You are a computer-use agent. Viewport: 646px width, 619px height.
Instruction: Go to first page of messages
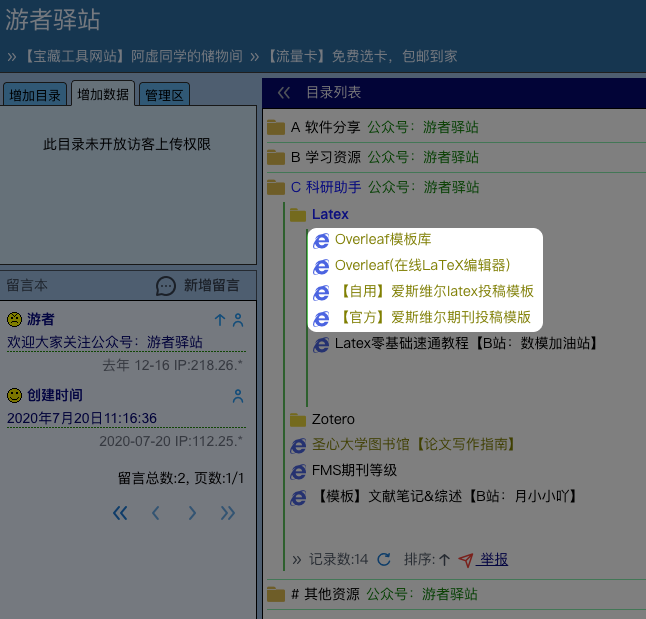120,513
